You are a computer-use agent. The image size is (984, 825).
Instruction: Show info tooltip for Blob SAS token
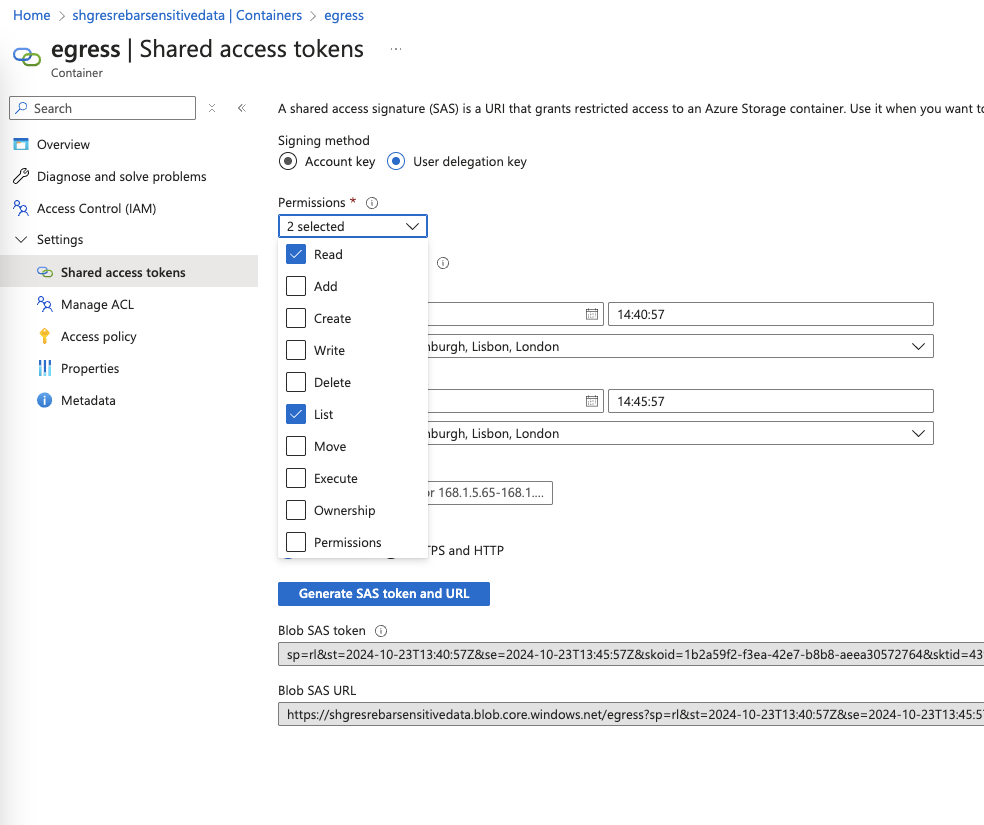coord(381,631)
